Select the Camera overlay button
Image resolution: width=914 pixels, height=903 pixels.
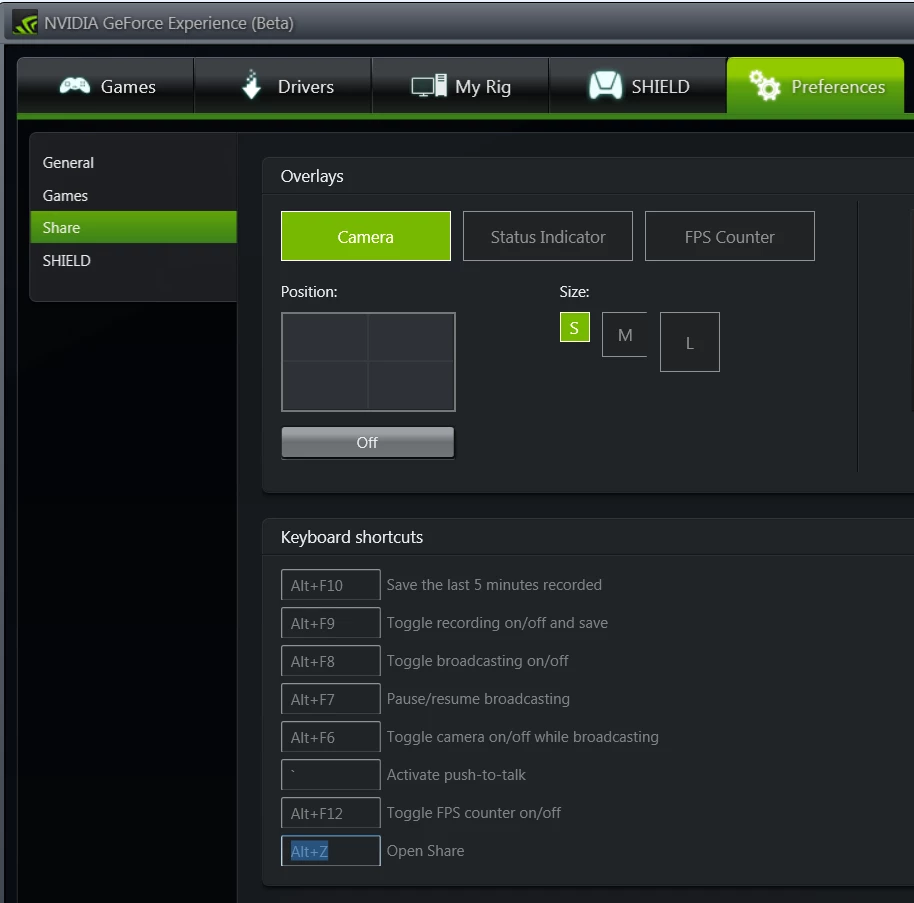365,236
